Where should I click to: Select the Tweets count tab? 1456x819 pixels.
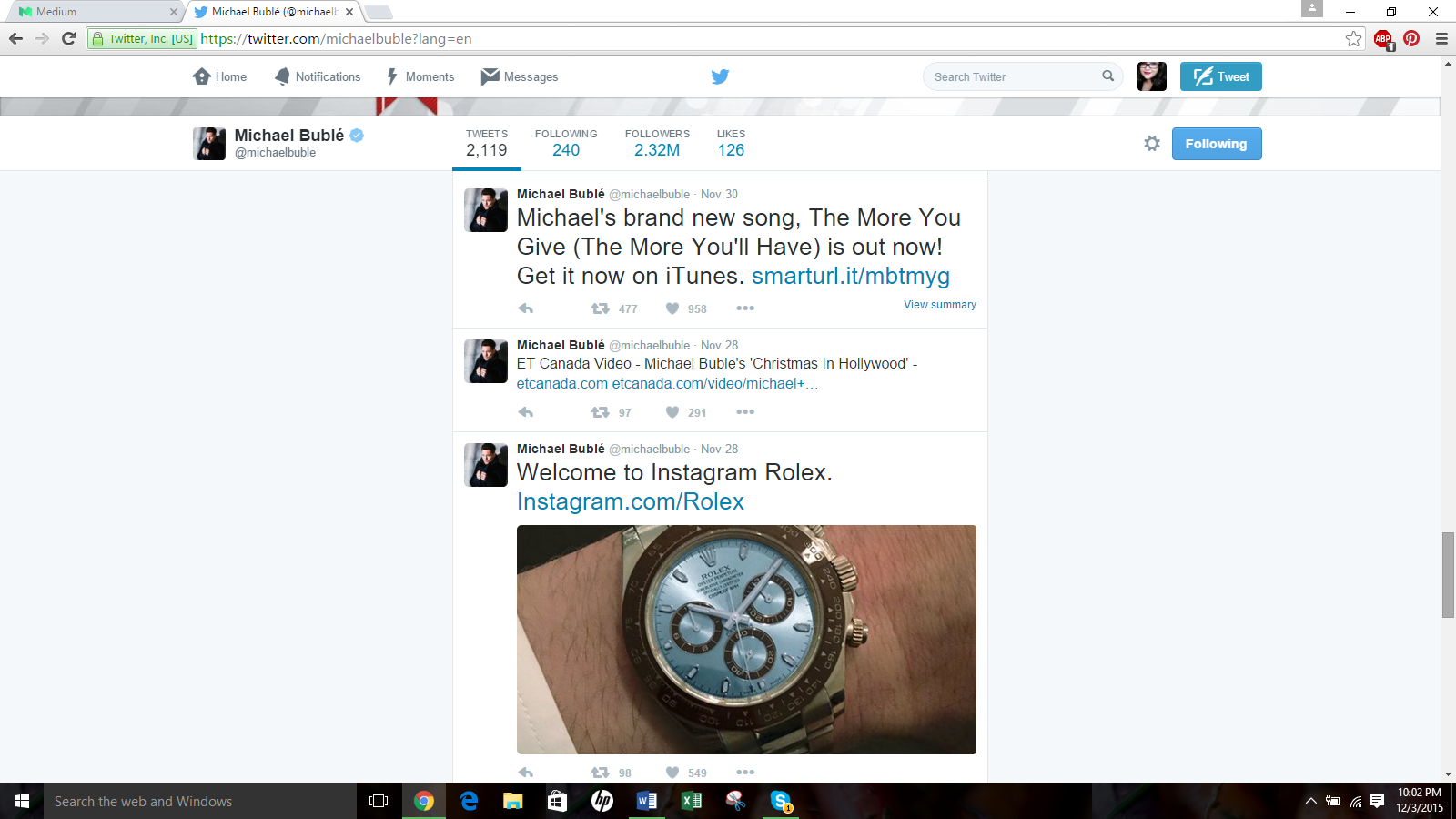pos(487,144)
